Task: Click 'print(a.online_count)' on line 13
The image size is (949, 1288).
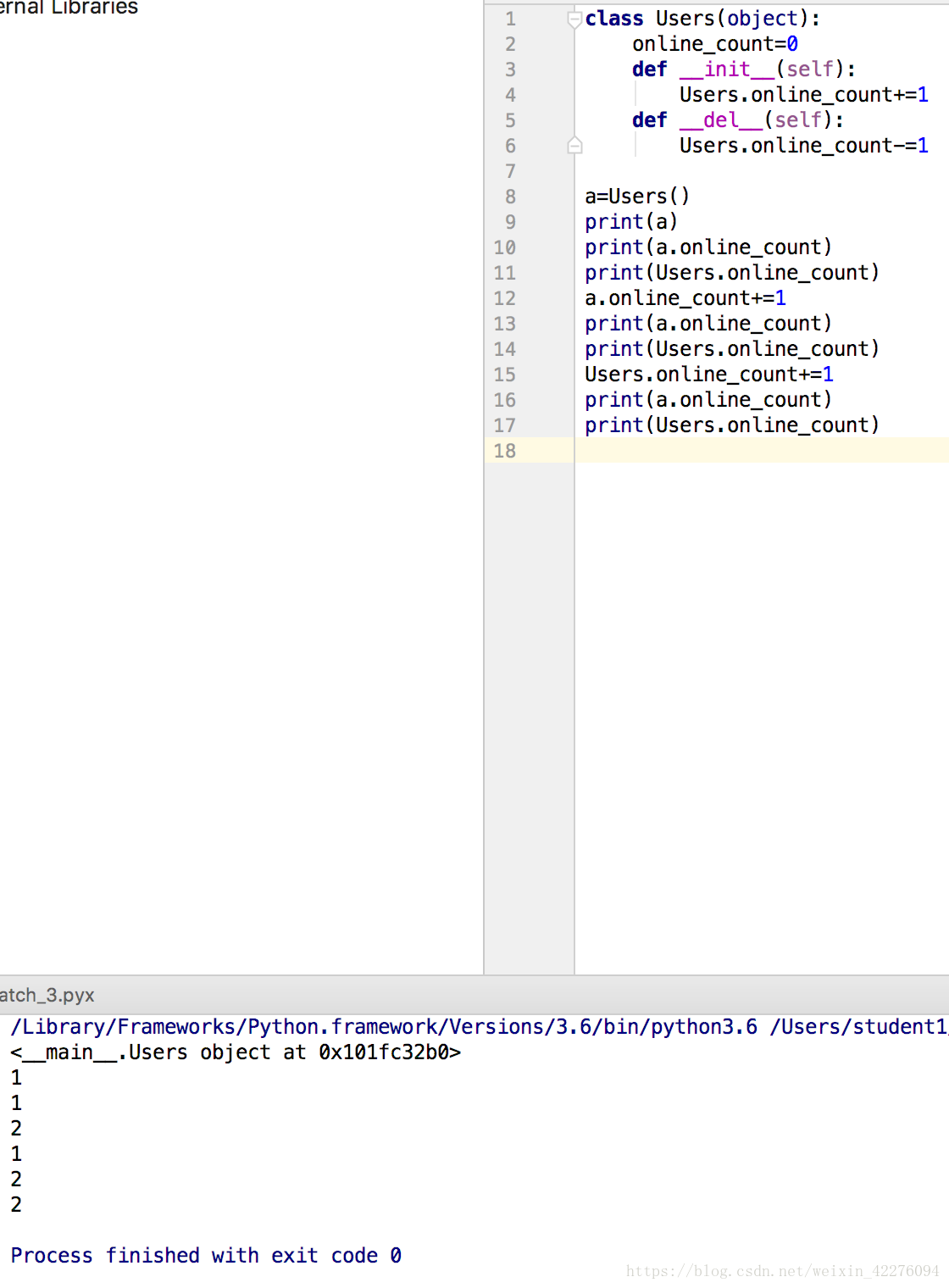Action: [708, 324]
